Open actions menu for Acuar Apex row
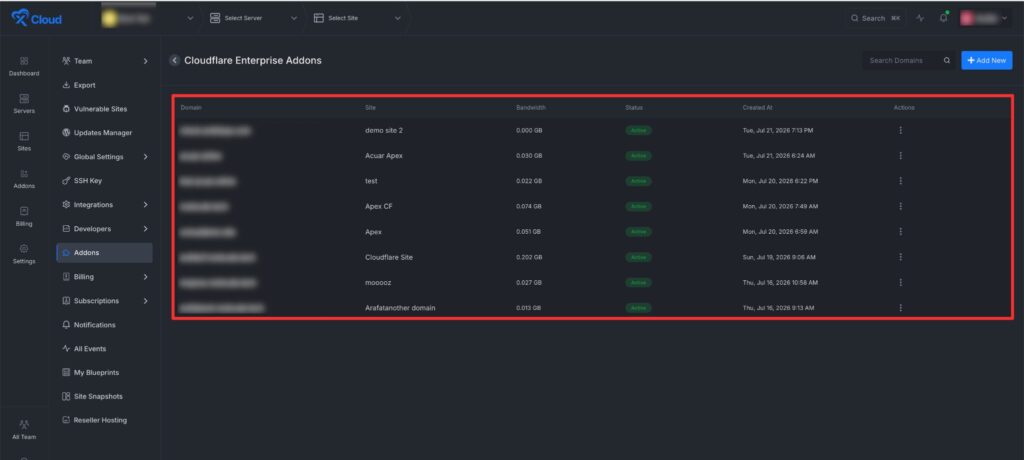The height and width of the screenshot is (460, 1024). point(901,156)
